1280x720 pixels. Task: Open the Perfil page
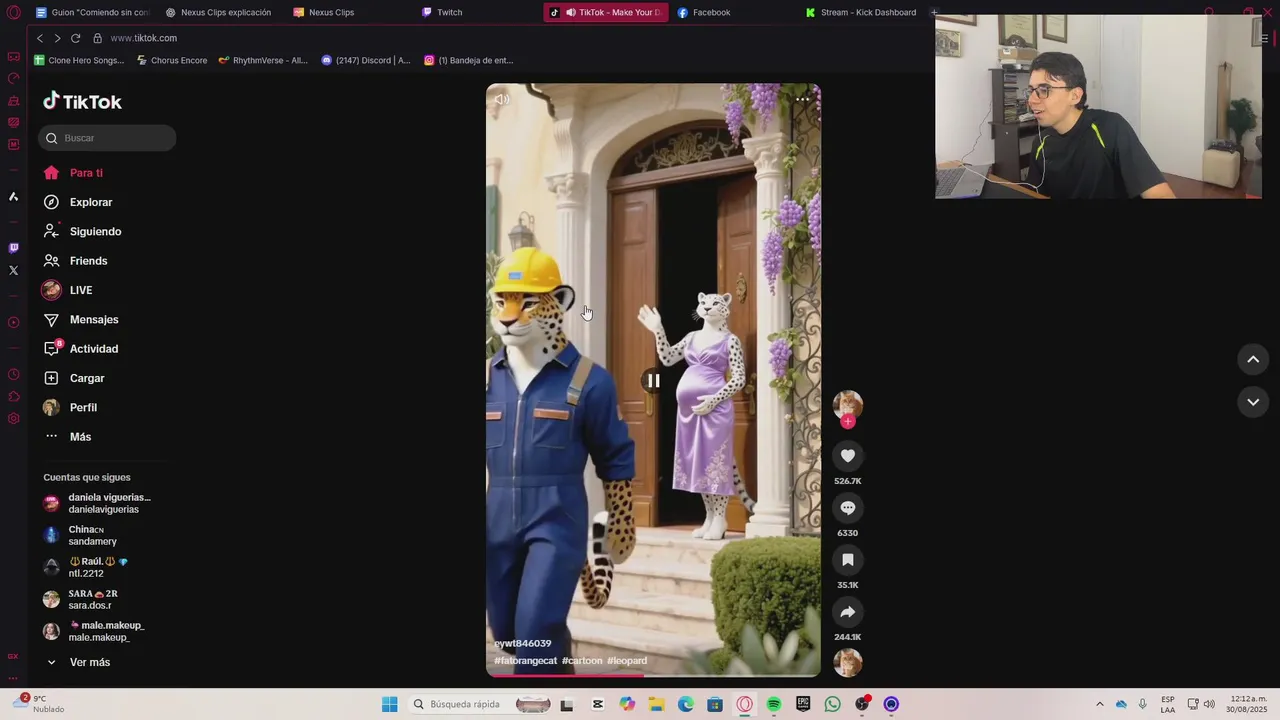pyautogui.click(x=69, y=407)
